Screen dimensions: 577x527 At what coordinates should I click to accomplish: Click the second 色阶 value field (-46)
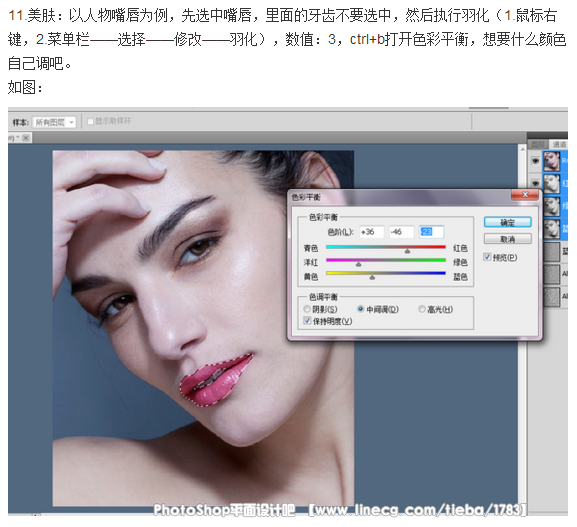(401, 232)
